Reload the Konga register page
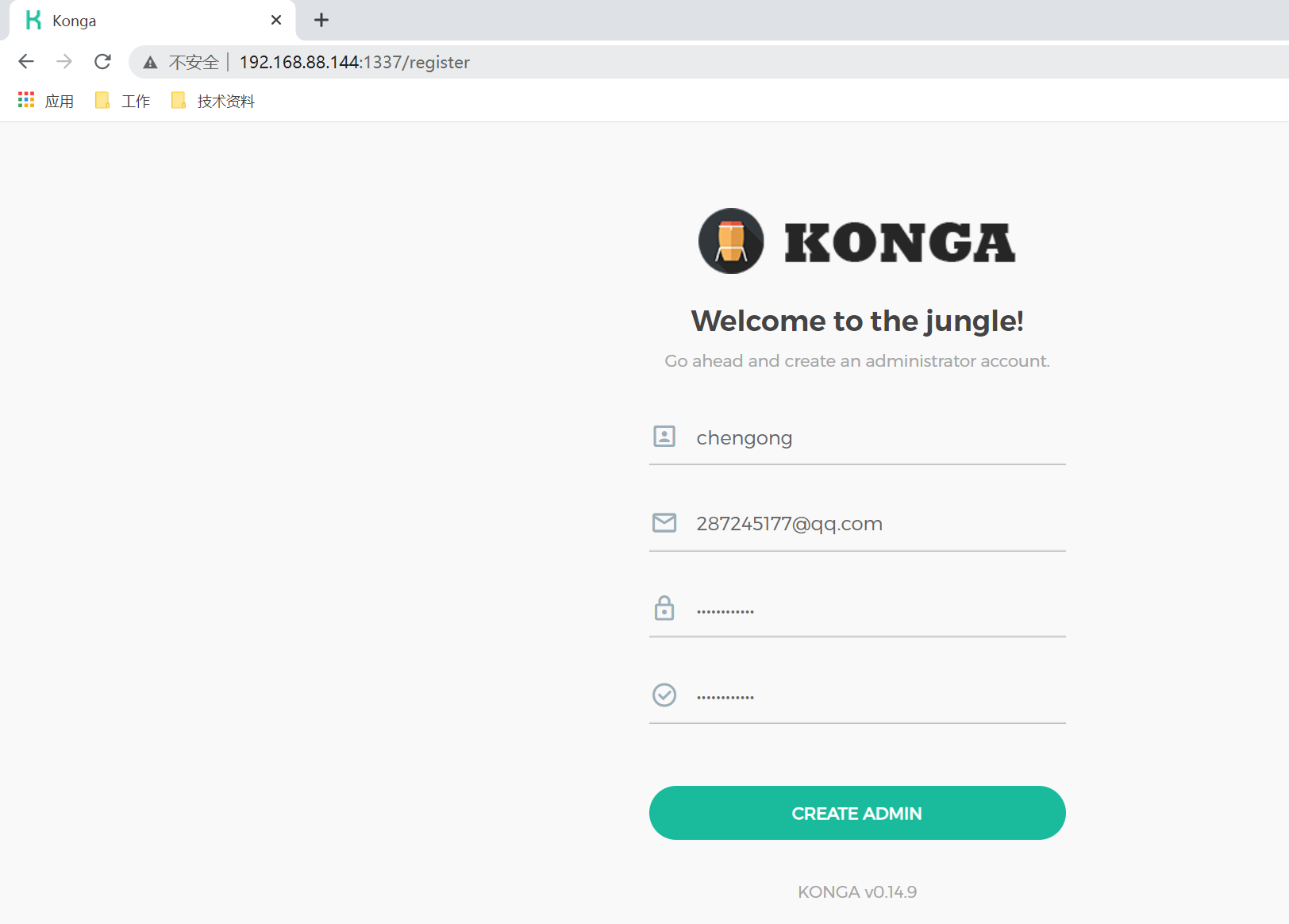 tap(102, 62)
